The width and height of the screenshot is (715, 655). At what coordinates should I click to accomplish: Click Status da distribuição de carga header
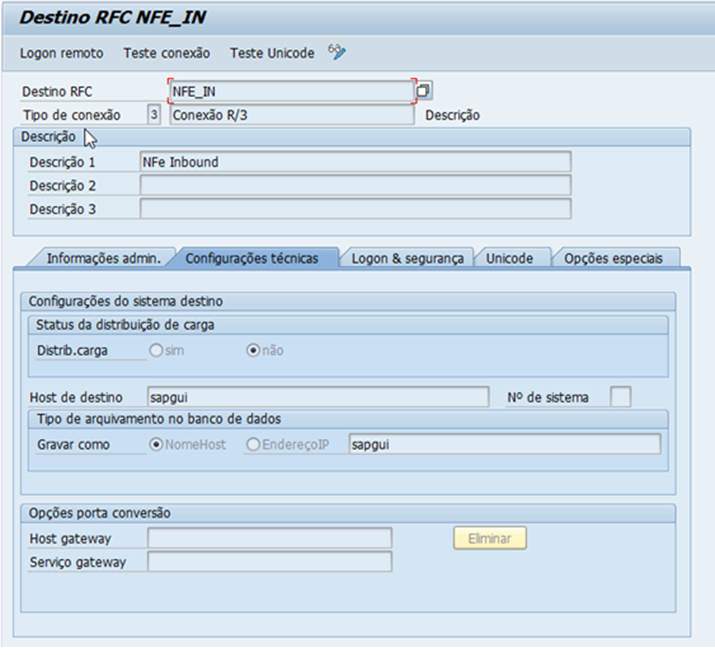click(348, 325)
